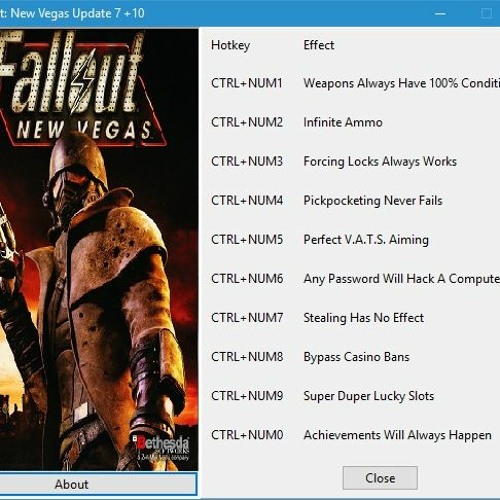Click Super Duper Lucky Slots text

click(368, 396)
